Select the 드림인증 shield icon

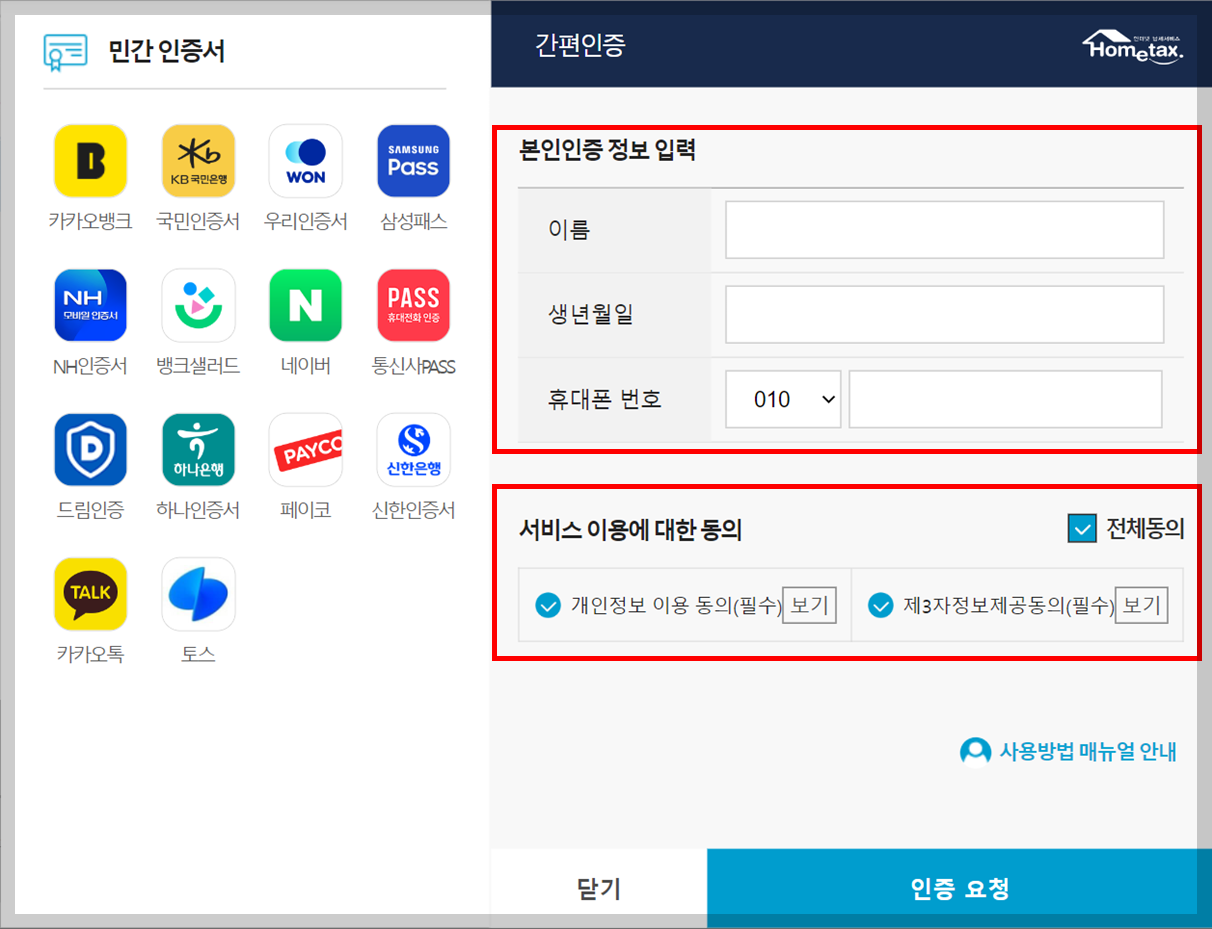[91, 450]
